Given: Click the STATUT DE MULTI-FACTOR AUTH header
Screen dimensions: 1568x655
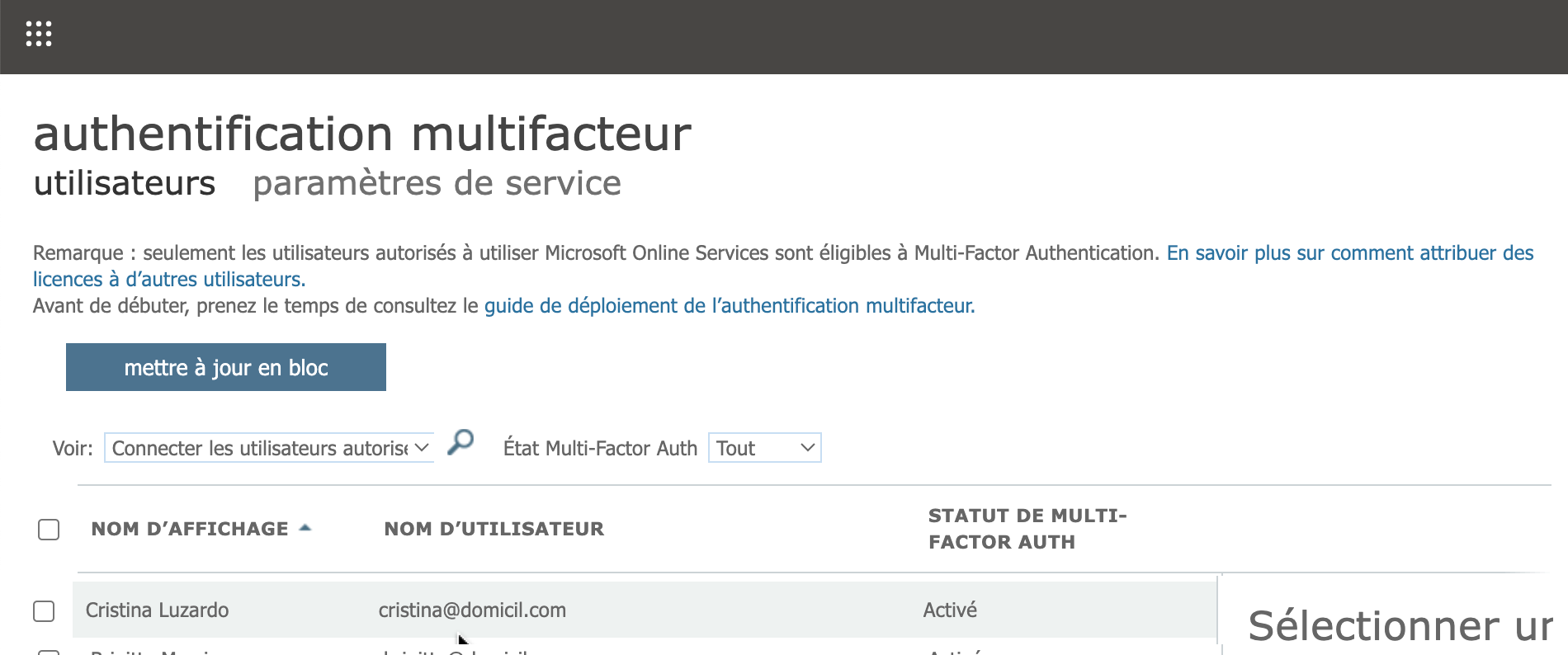Looking at the screenshot, I should click(x=1027, y=529).
